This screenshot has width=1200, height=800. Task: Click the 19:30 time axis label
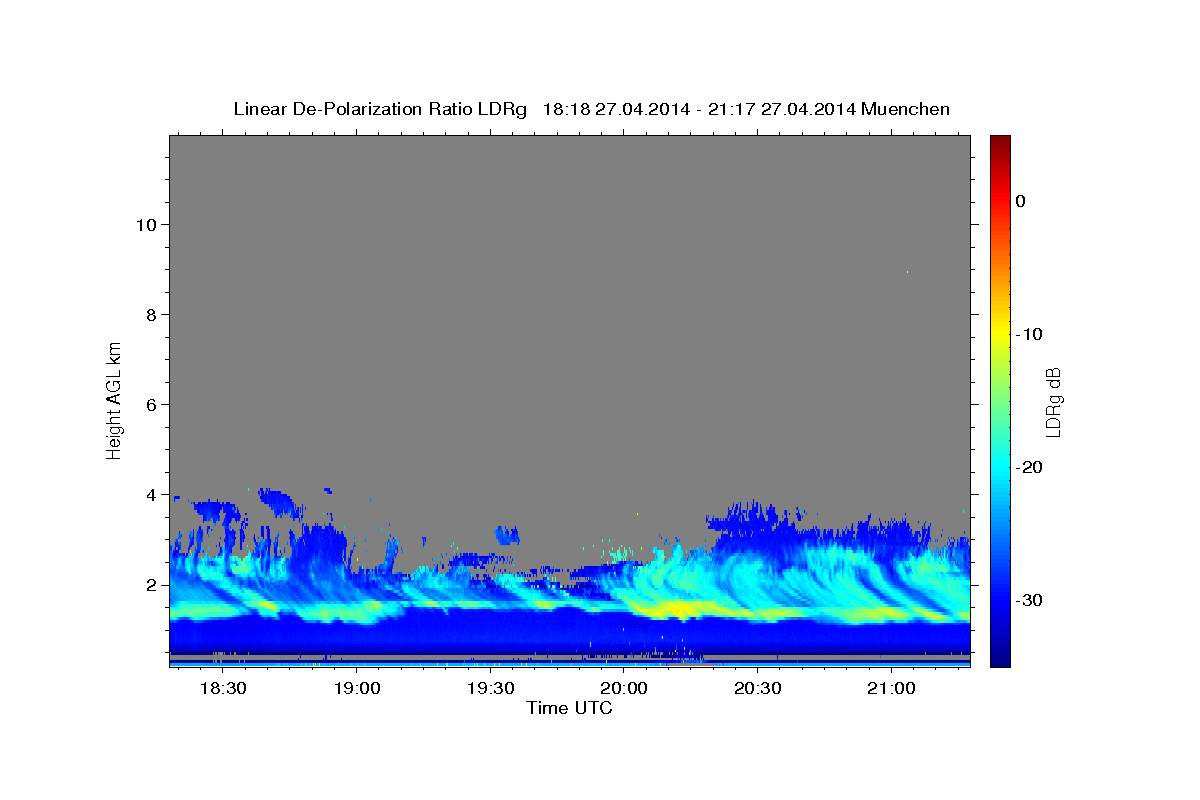coord(490,689)
